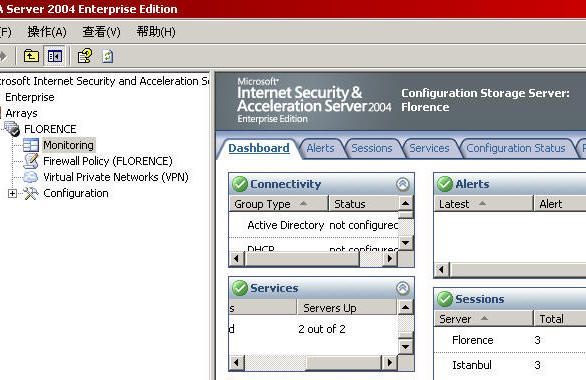
Task: Click Connectivity list scroll down arrow
Action: point(405,243)
